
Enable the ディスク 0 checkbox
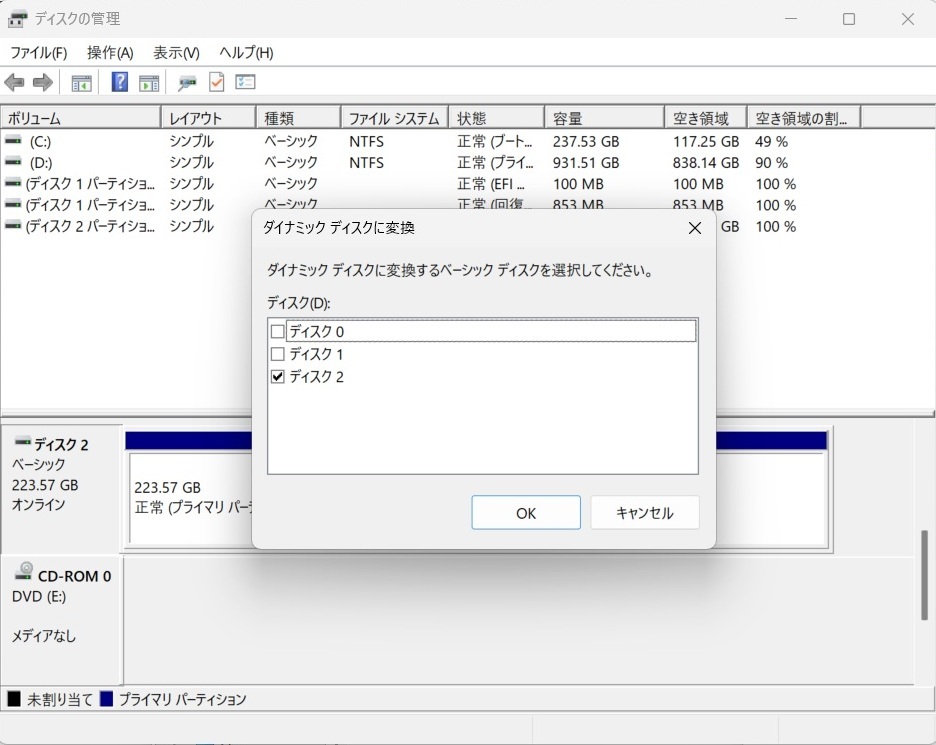[x=278, y=331]
